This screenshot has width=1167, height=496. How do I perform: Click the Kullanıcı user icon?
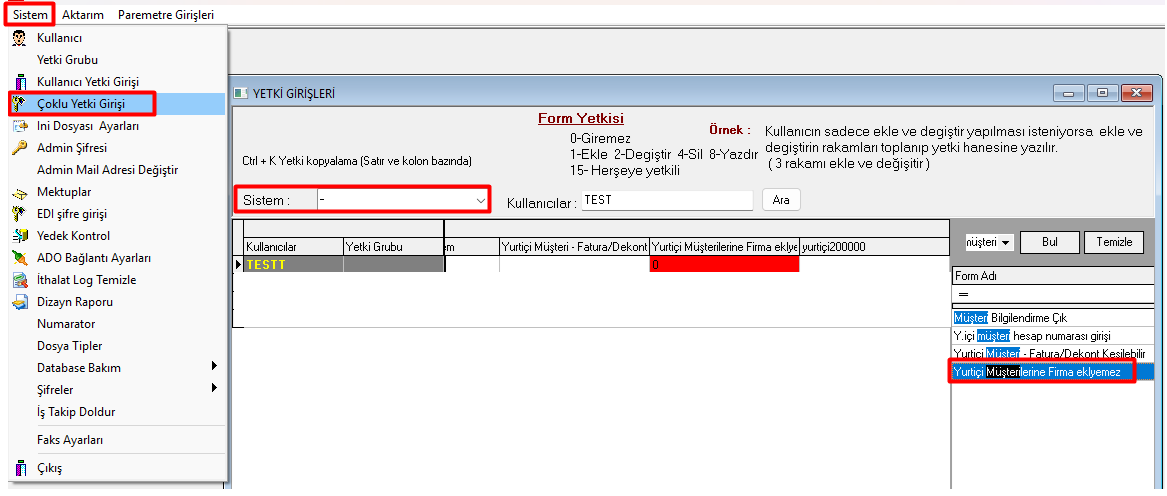click(18, 38)
